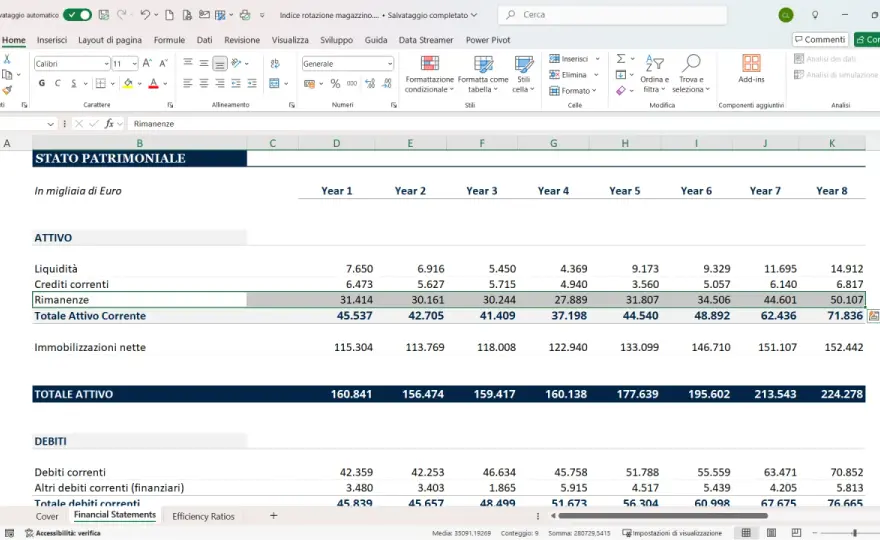Screen dimensions: 880x540
Task: Click in the Cerca search field
Action: [612, 15]
